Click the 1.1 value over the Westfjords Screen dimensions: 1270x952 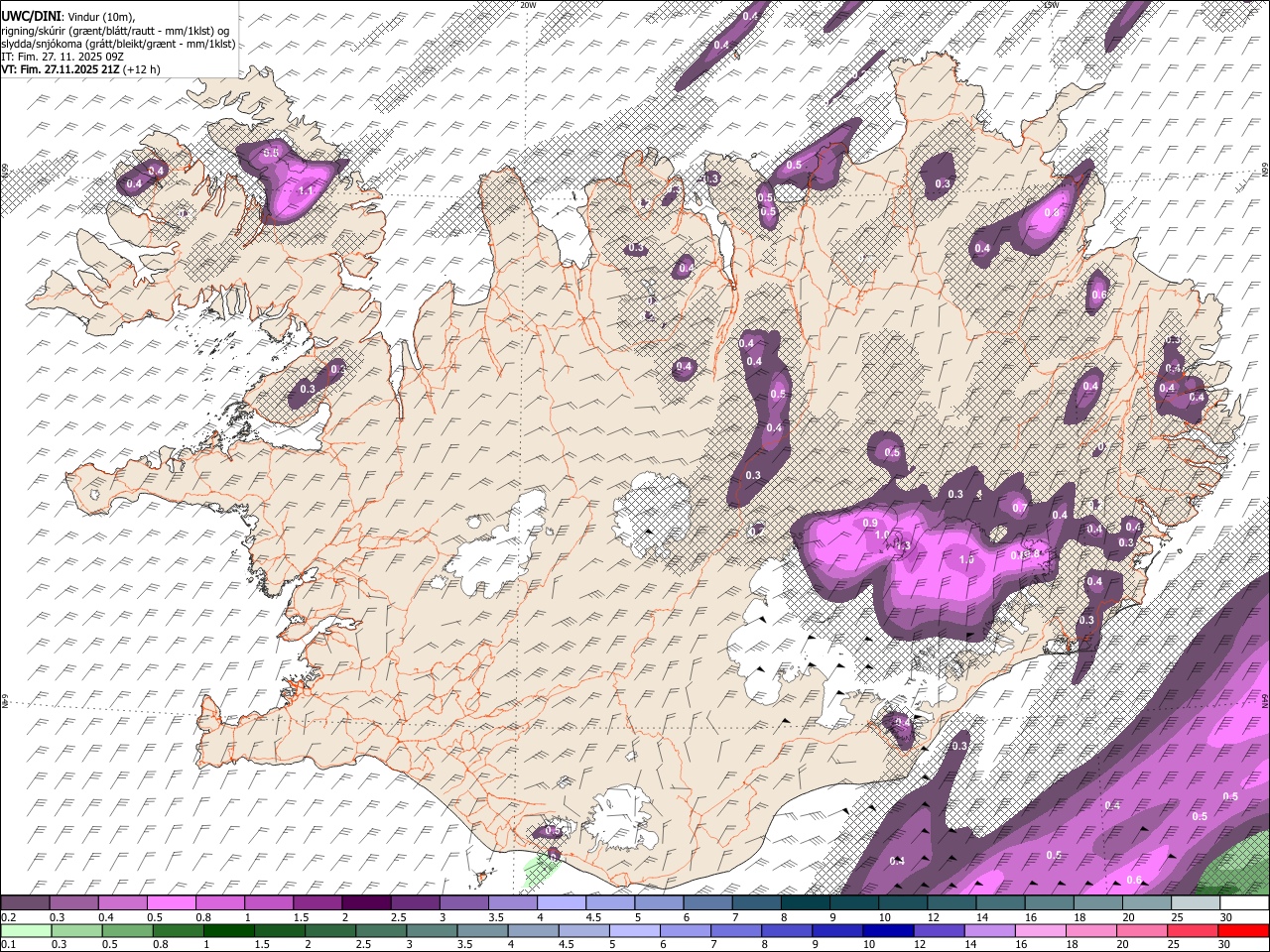coord(306,191)
